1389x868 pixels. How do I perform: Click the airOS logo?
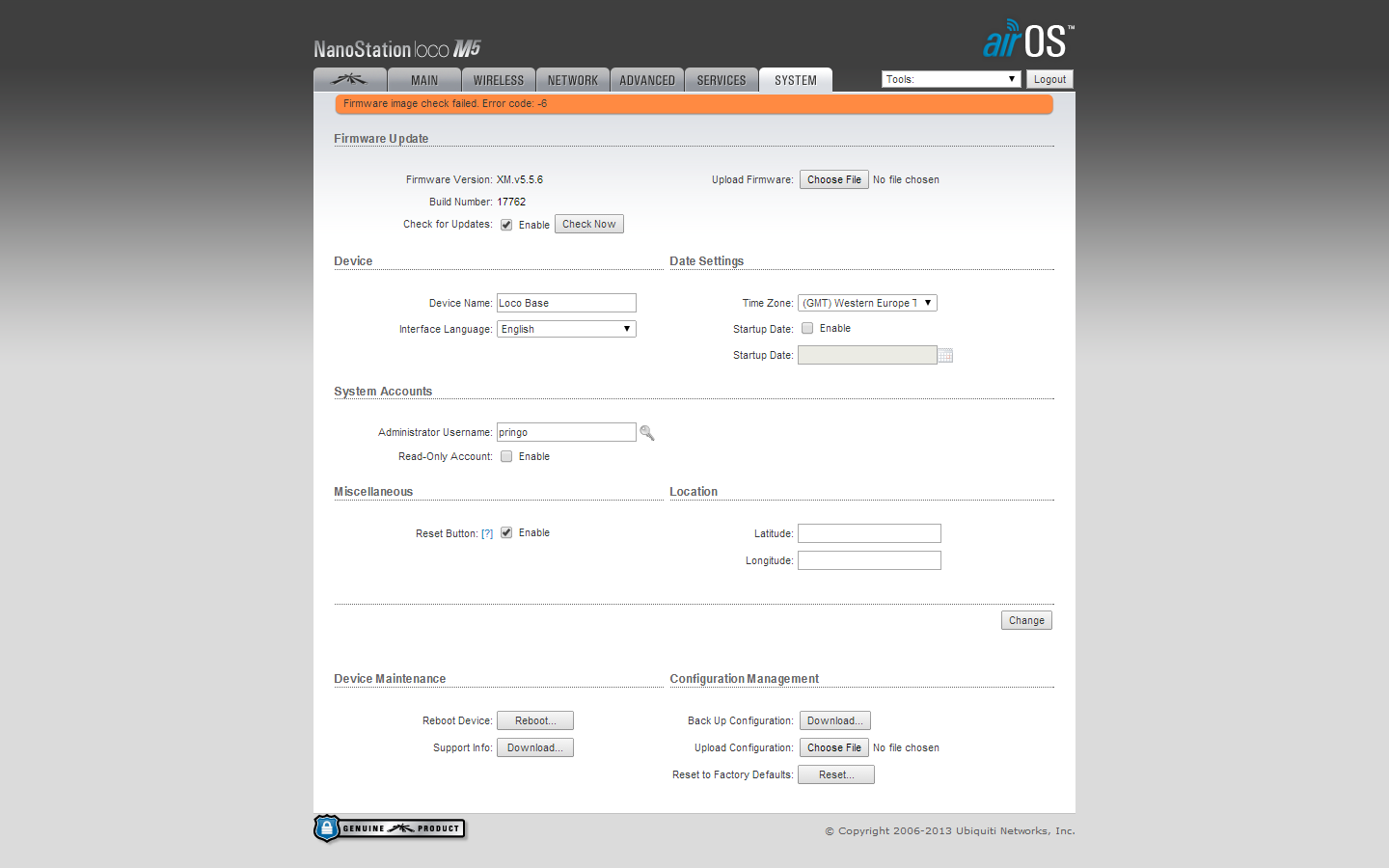coord(1028,40)
